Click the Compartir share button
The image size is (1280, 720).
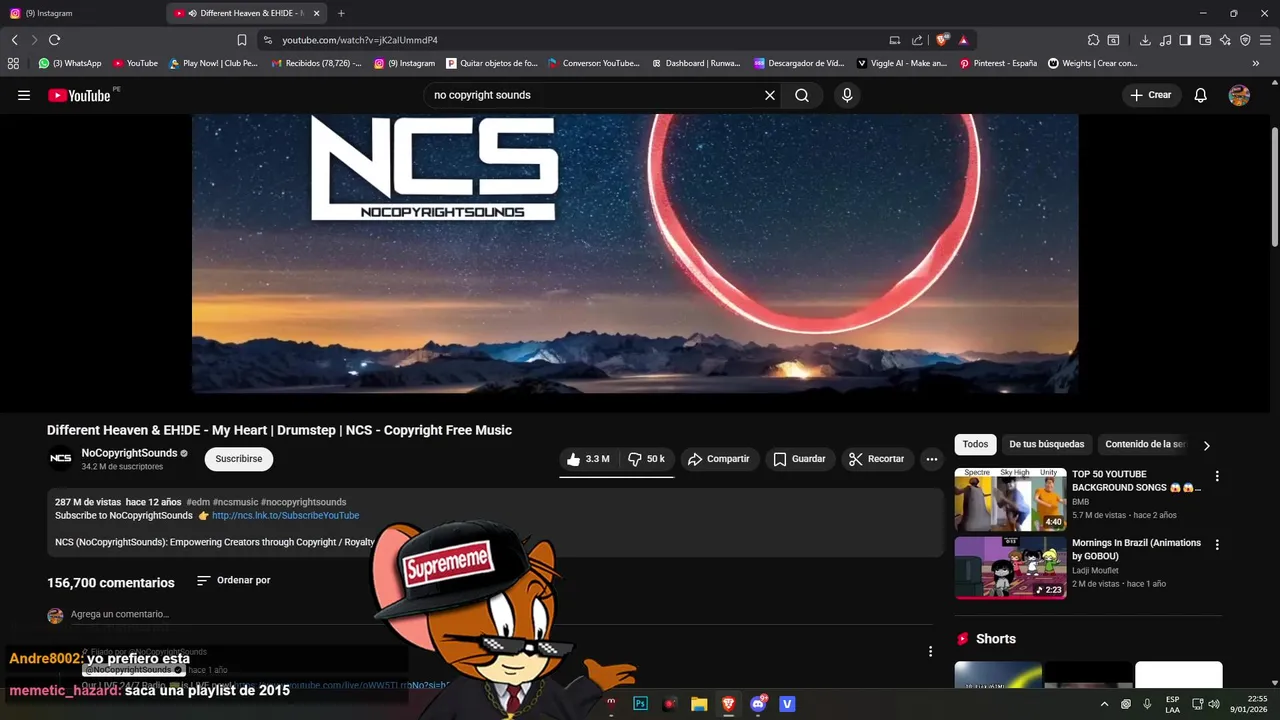[x=718, y=459]
